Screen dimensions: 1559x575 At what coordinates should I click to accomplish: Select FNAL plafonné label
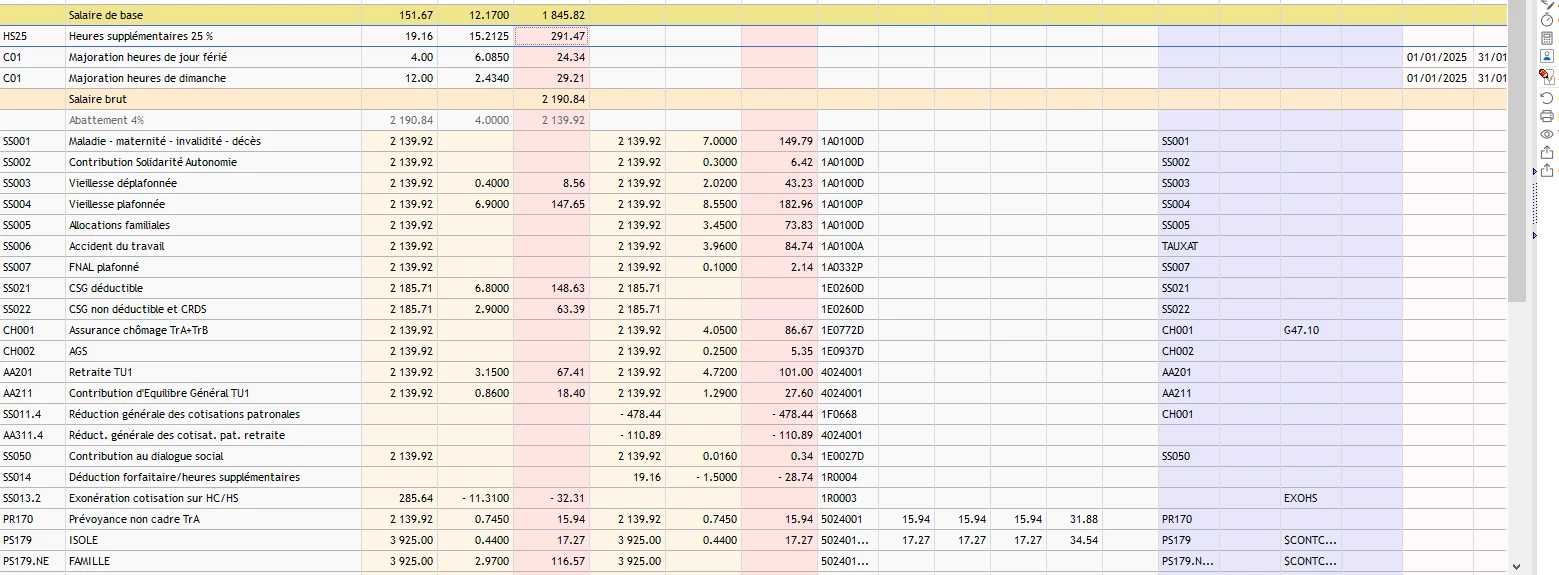pyautogui.click(x=104, y=267)
